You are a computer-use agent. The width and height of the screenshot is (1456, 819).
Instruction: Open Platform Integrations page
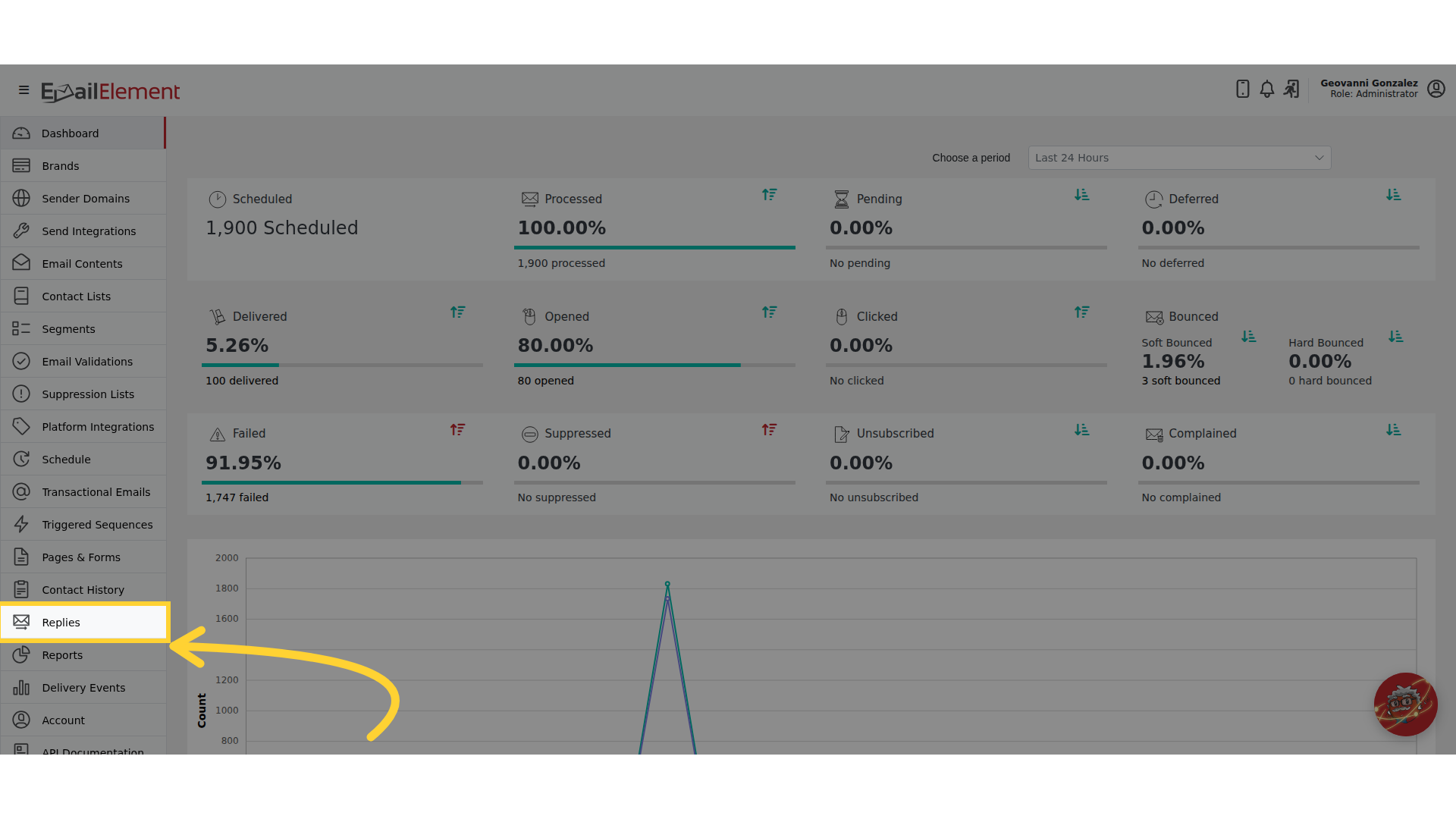[x=83, y=427]
